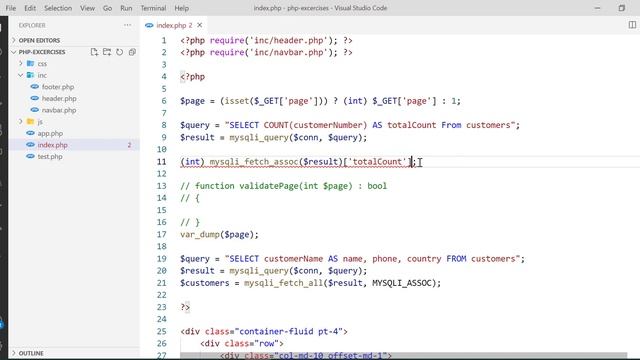Open footer.php from explorer
Screen dimensions: 640x360
[58, 87]
